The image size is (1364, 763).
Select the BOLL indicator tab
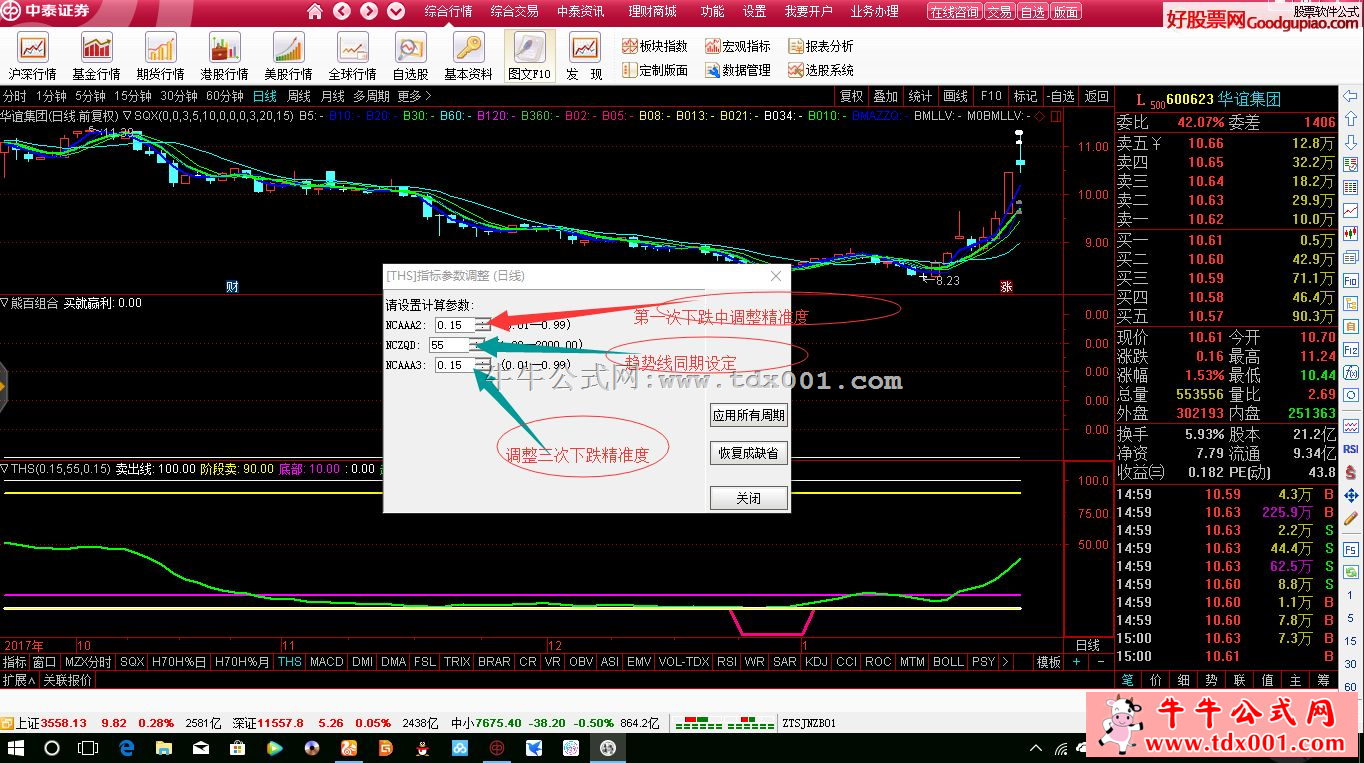click(947, 662)
